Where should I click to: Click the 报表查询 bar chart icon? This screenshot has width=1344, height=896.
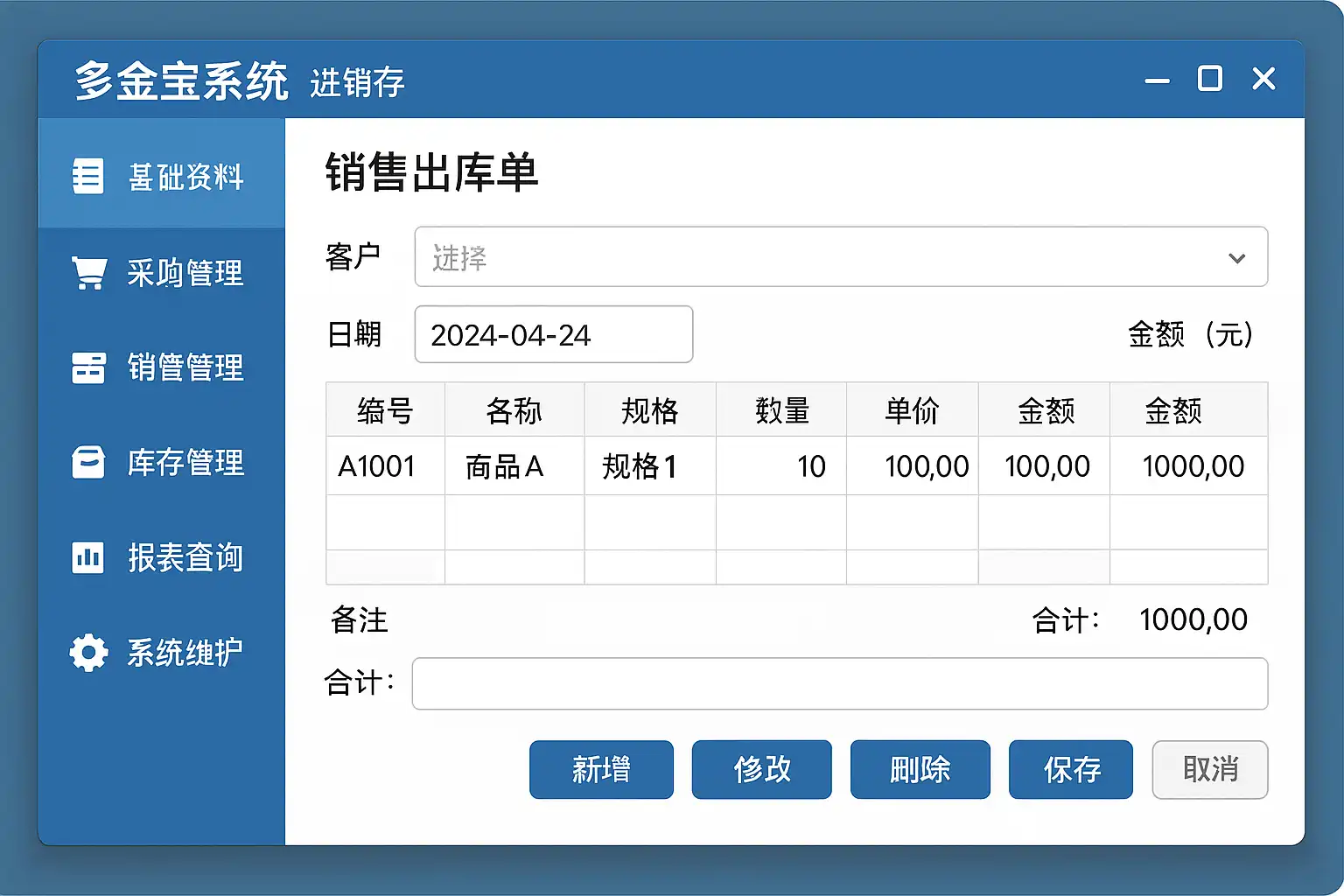coord(87,557)
